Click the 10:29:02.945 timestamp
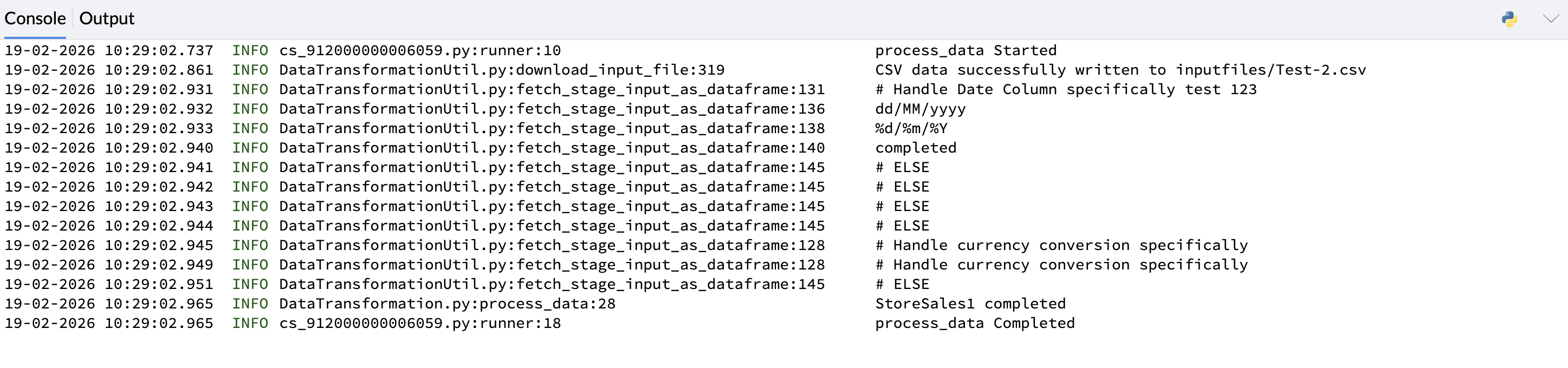The height and width of the screenshot is (368, 1568). pos(159,245)
